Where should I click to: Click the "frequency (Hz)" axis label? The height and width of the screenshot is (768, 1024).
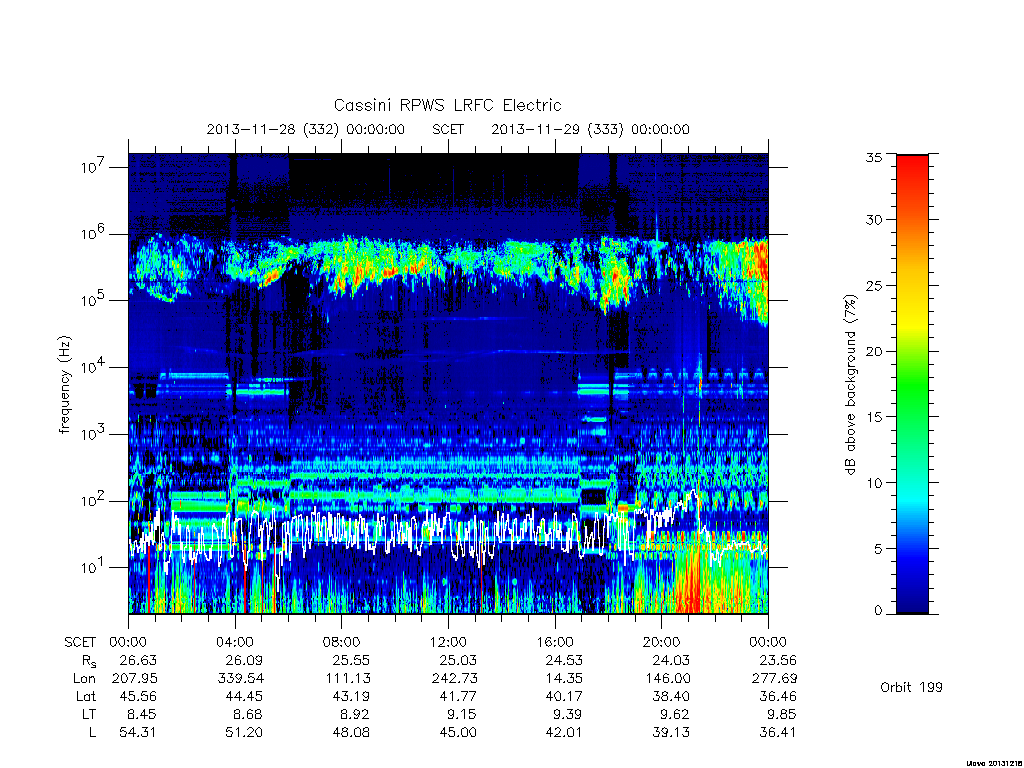click(64, 385)
